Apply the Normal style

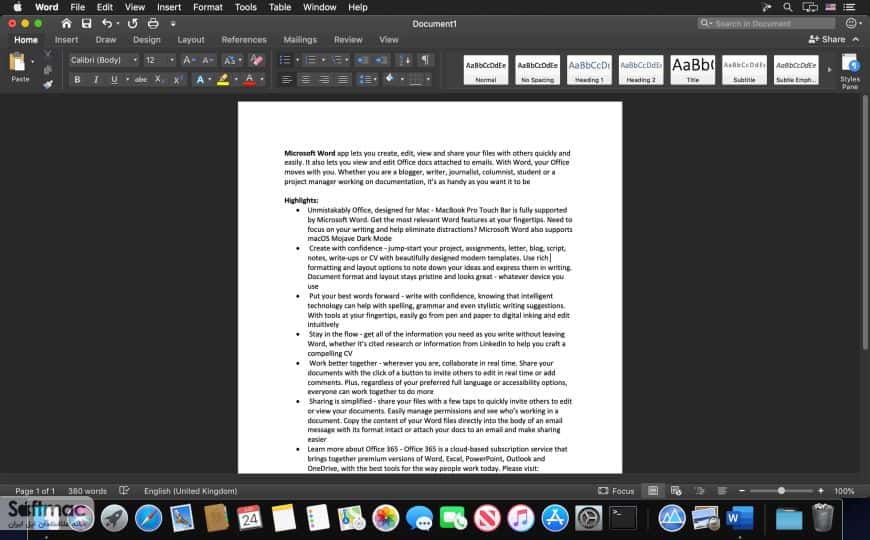click(485, 70)
